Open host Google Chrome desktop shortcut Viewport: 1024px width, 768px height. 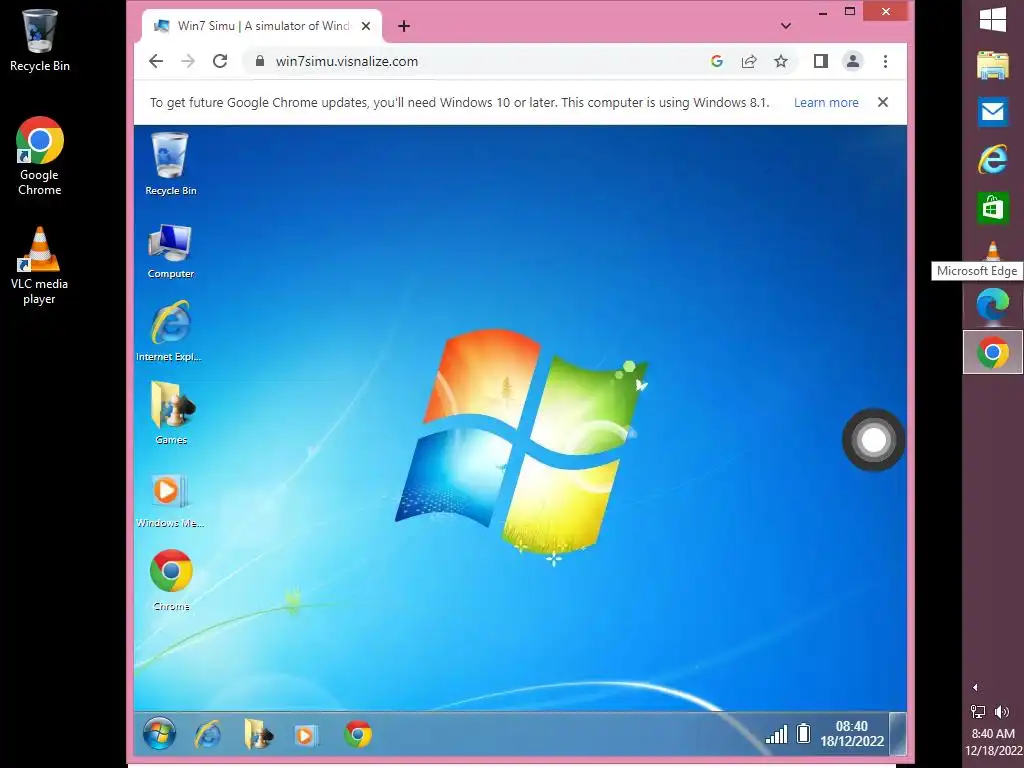39,156
